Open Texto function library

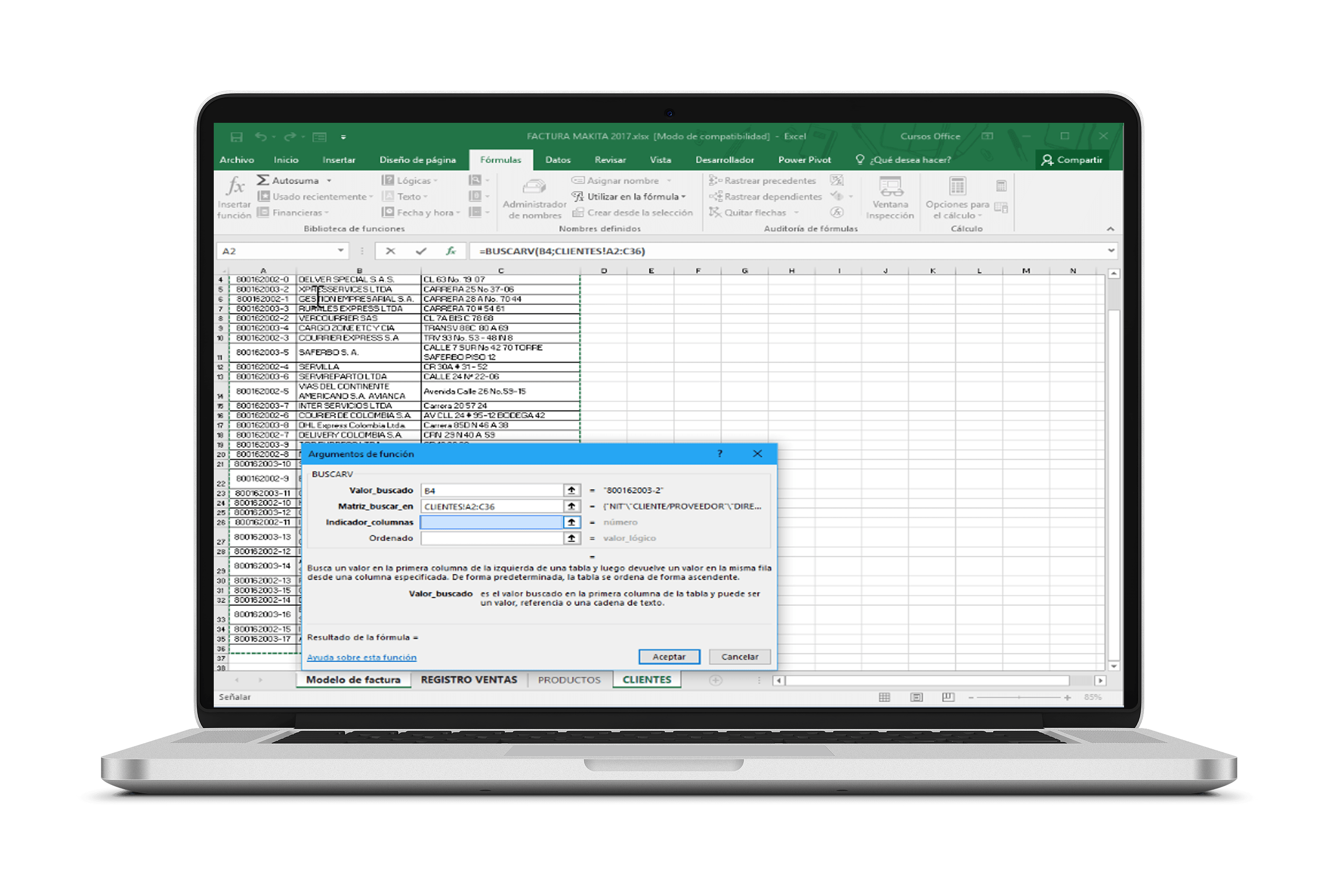point(405,197)
